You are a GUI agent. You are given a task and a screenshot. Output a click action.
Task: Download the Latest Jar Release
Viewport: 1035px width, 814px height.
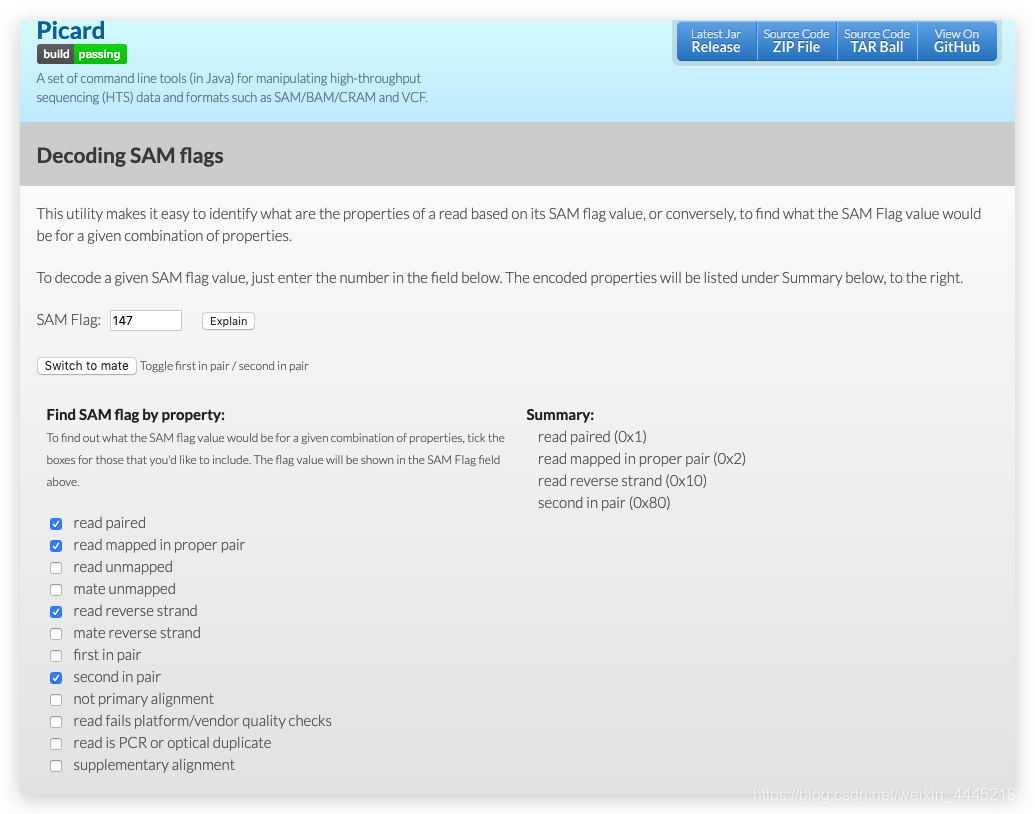pyautogui.click(x=716, y=41)
